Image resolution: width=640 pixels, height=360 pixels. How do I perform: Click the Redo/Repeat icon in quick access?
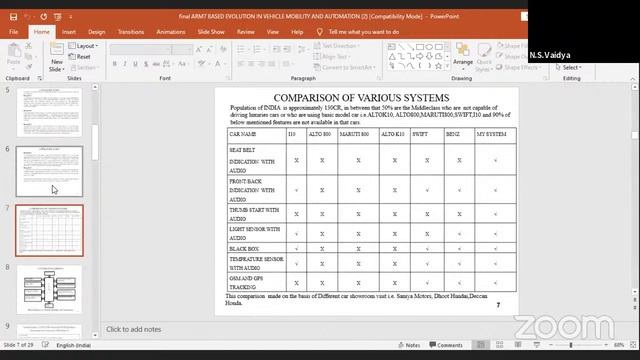pyautogui.click(x=43, y=17)
